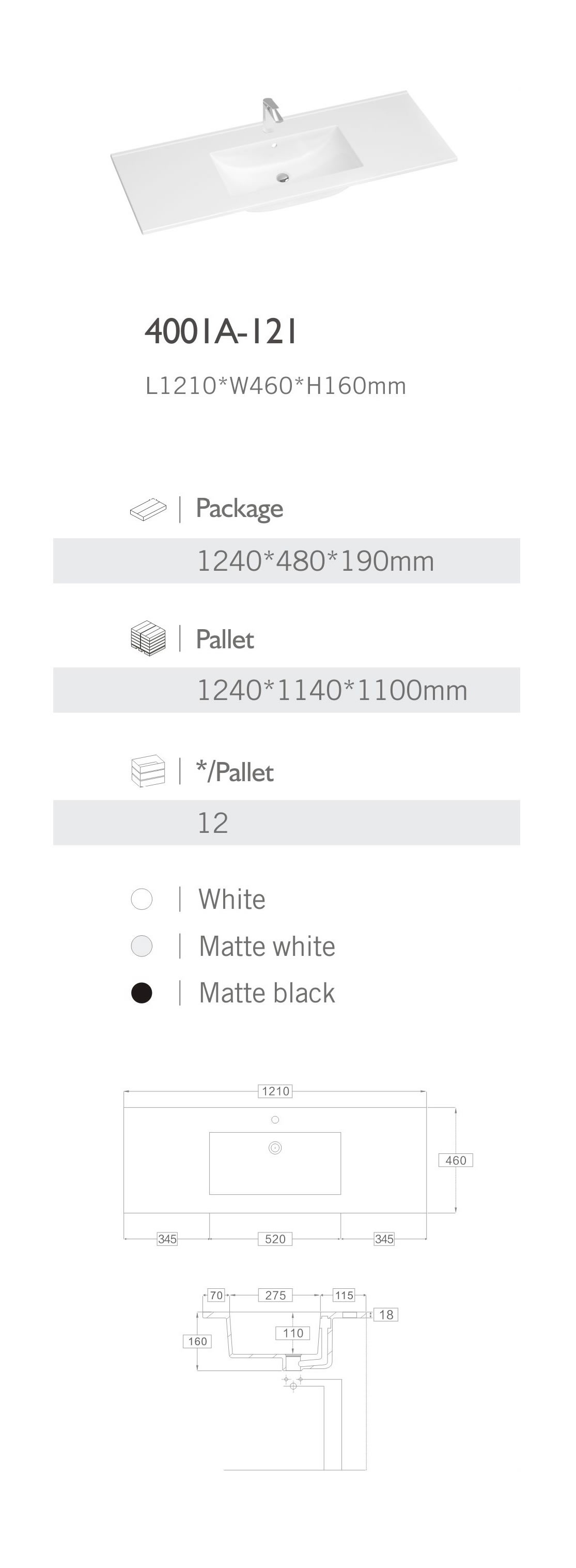Select the White color swatch
The image size is (576, 1568).
click(142, 899)
